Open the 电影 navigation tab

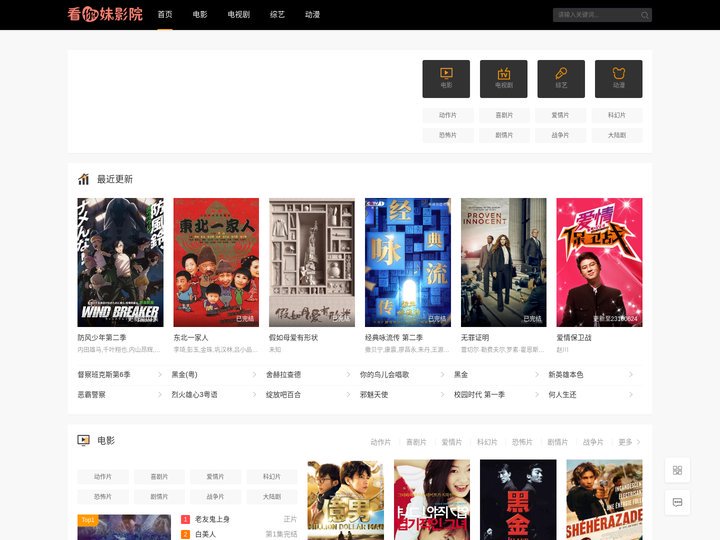(200, 15)
